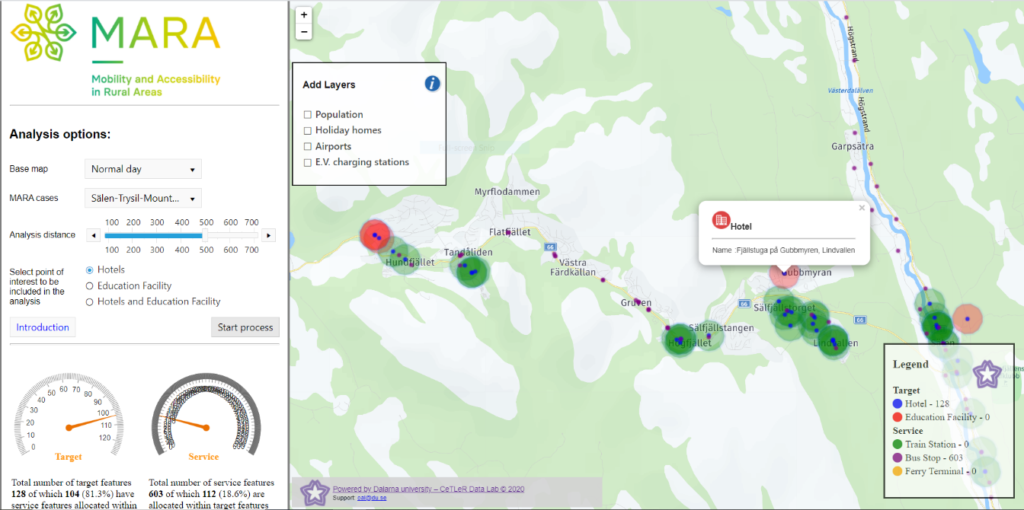The image size is (1024, 510).
Task: Toggle the Holiday homes layer checkbox
Action: (x=308, y=131)
